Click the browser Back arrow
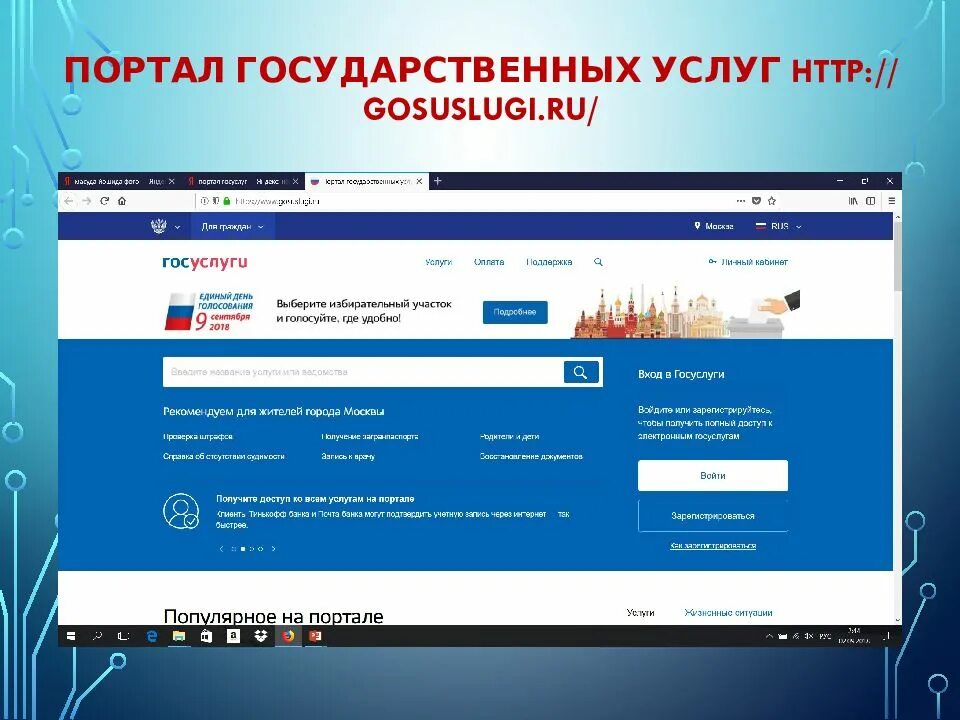 (x=69, y=201)
